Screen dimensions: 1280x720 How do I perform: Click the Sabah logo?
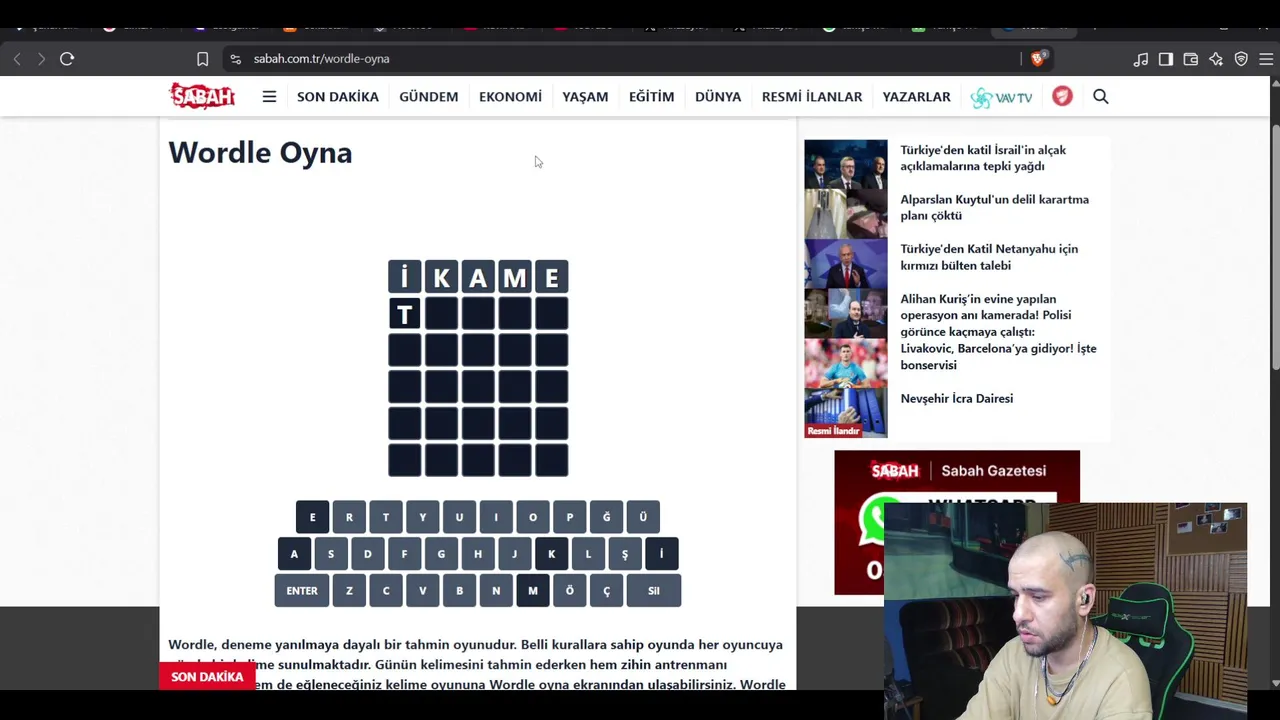tap(202, 96)
